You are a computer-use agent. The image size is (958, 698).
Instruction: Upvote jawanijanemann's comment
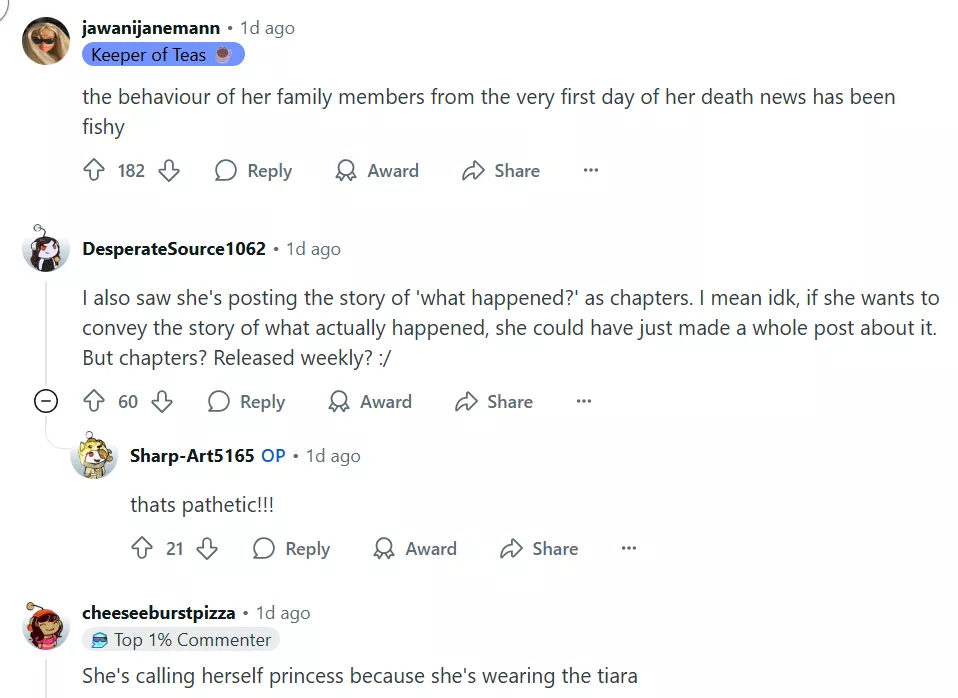pyautogui.click(x=94, y=171)
